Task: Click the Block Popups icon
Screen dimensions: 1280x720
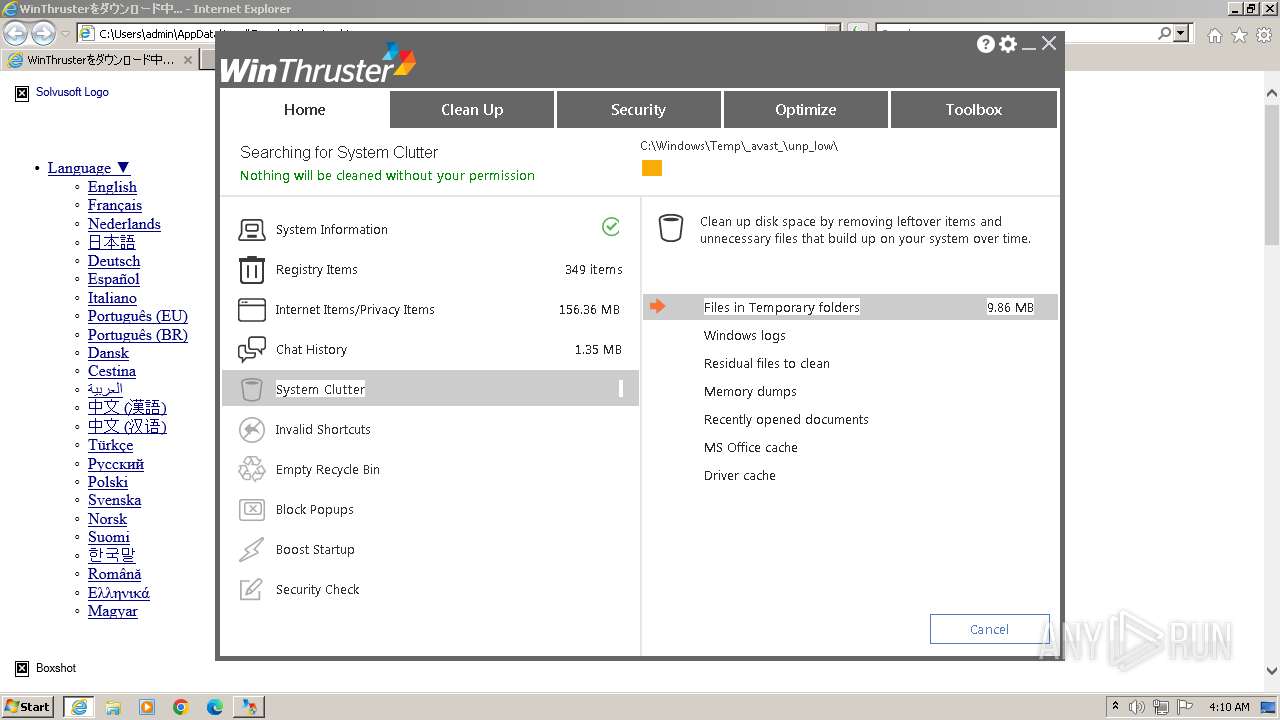Action: pos(252,510)
